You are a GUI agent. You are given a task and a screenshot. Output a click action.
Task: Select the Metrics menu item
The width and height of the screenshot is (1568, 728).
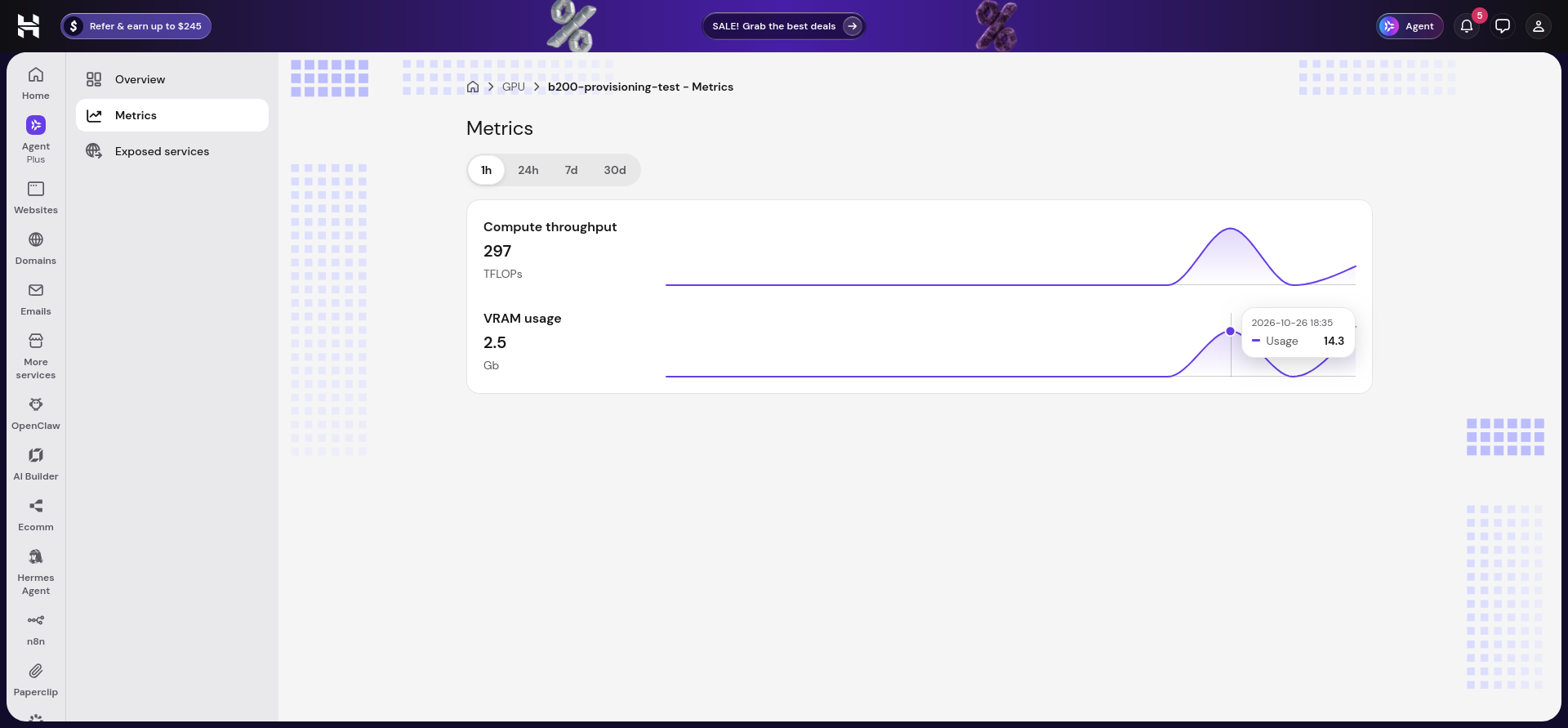pyautogui.click(x=172, y=115)
